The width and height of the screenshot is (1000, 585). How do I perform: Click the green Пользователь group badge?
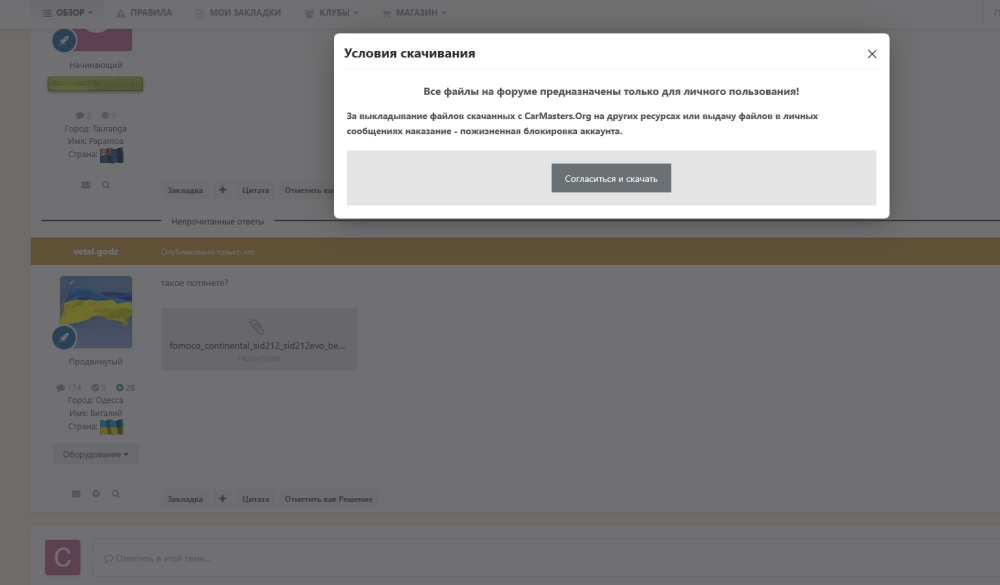(95, 84)
